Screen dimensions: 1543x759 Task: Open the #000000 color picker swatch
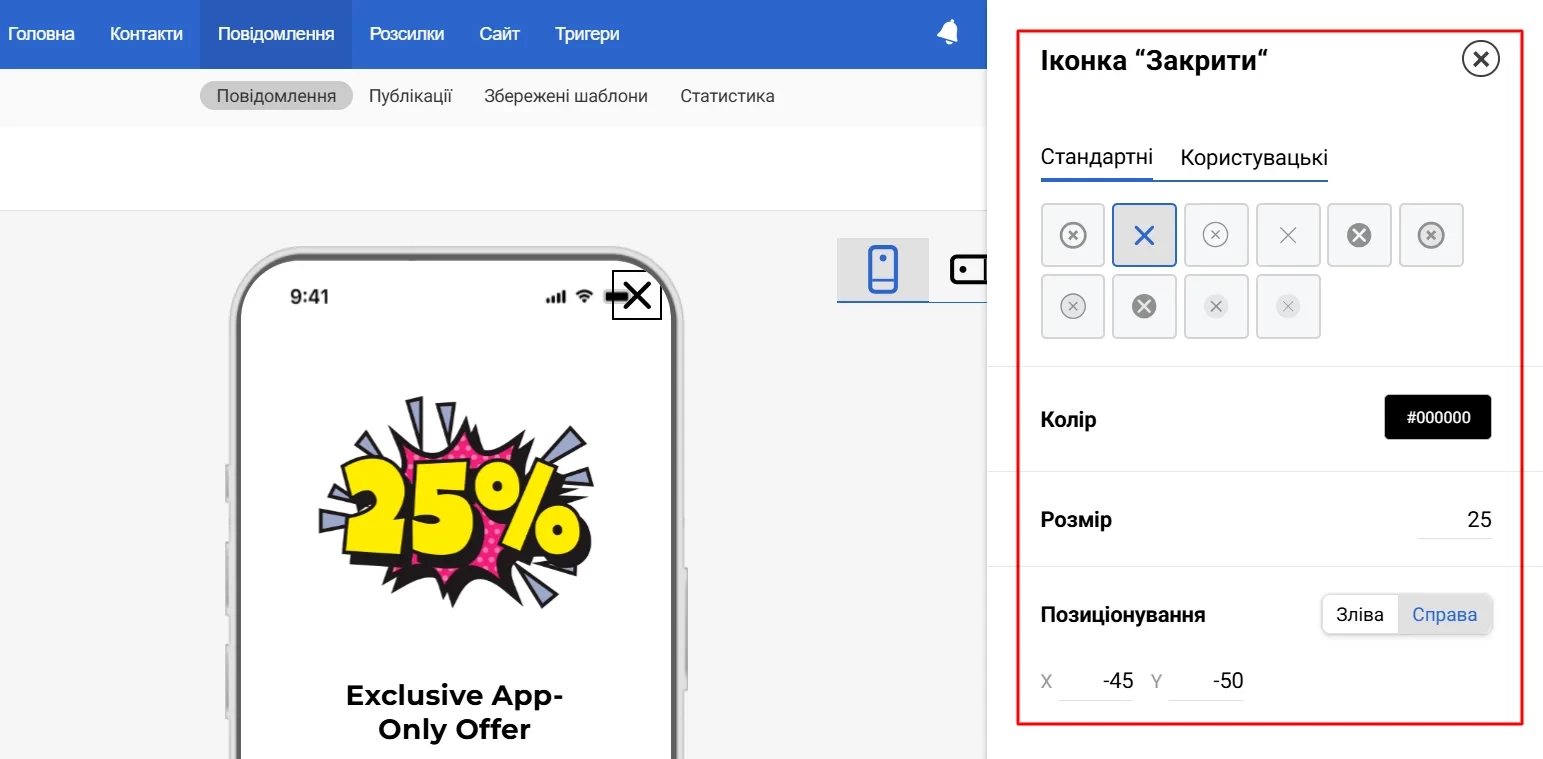(x=1438, y=417)
